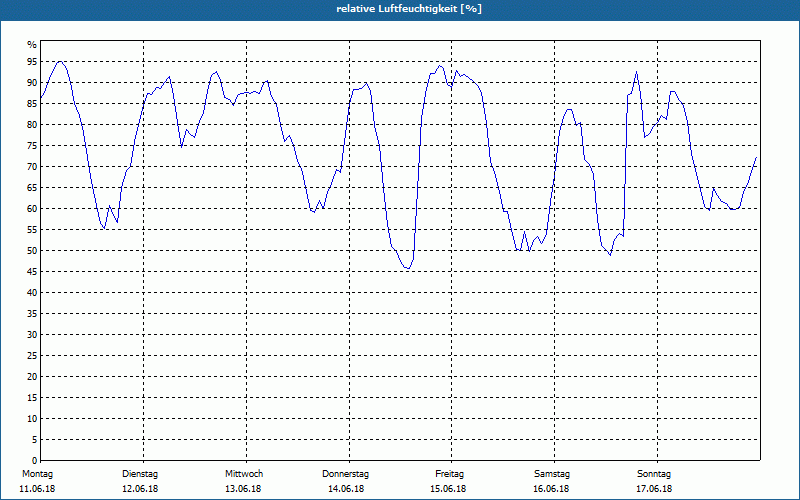Viewport: 800px width, 500px height.
Task: Click the '%' unit label on the y-axis
Action: tap(32, 45)
